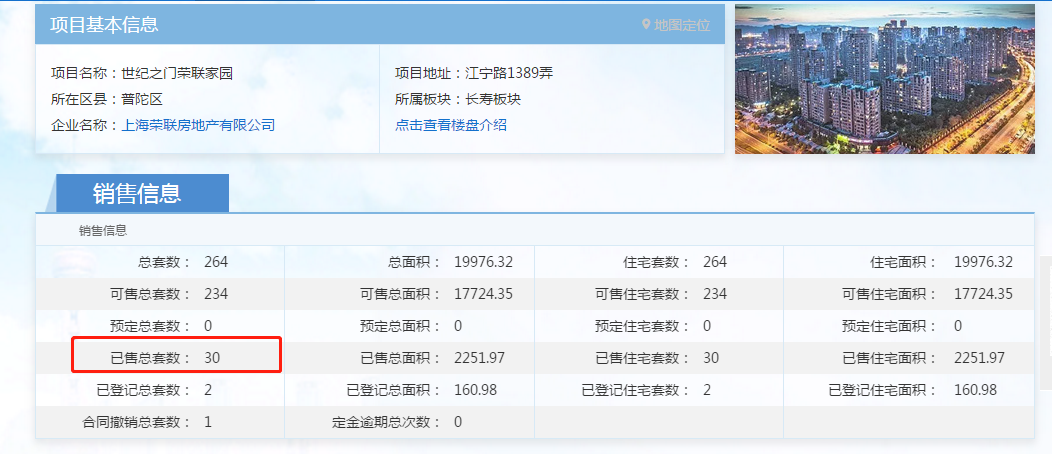Select 总套数 value 264

click(x=216, y=262)
